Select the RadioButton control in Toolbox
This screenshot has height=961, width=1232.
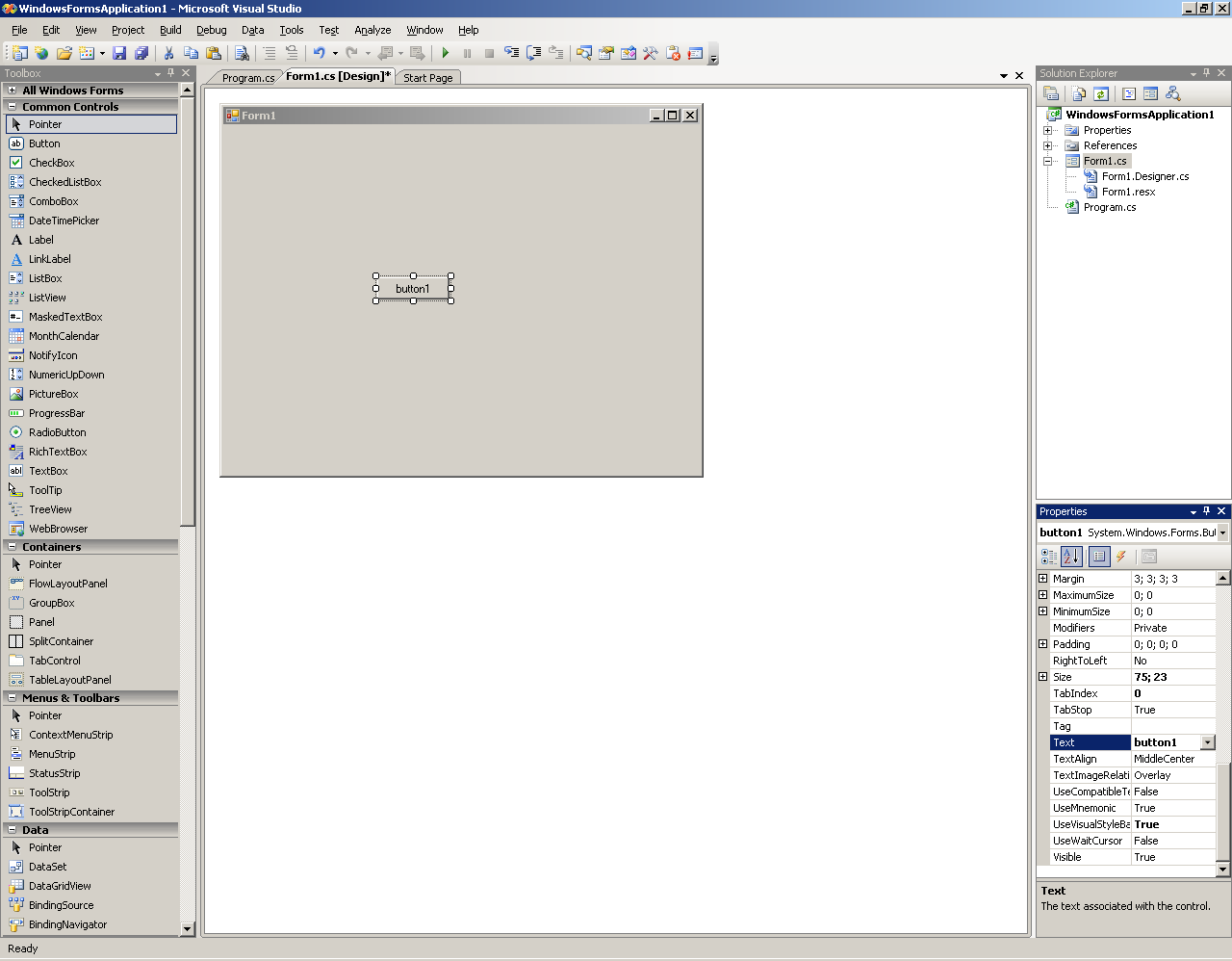click(x=57, y=432)
